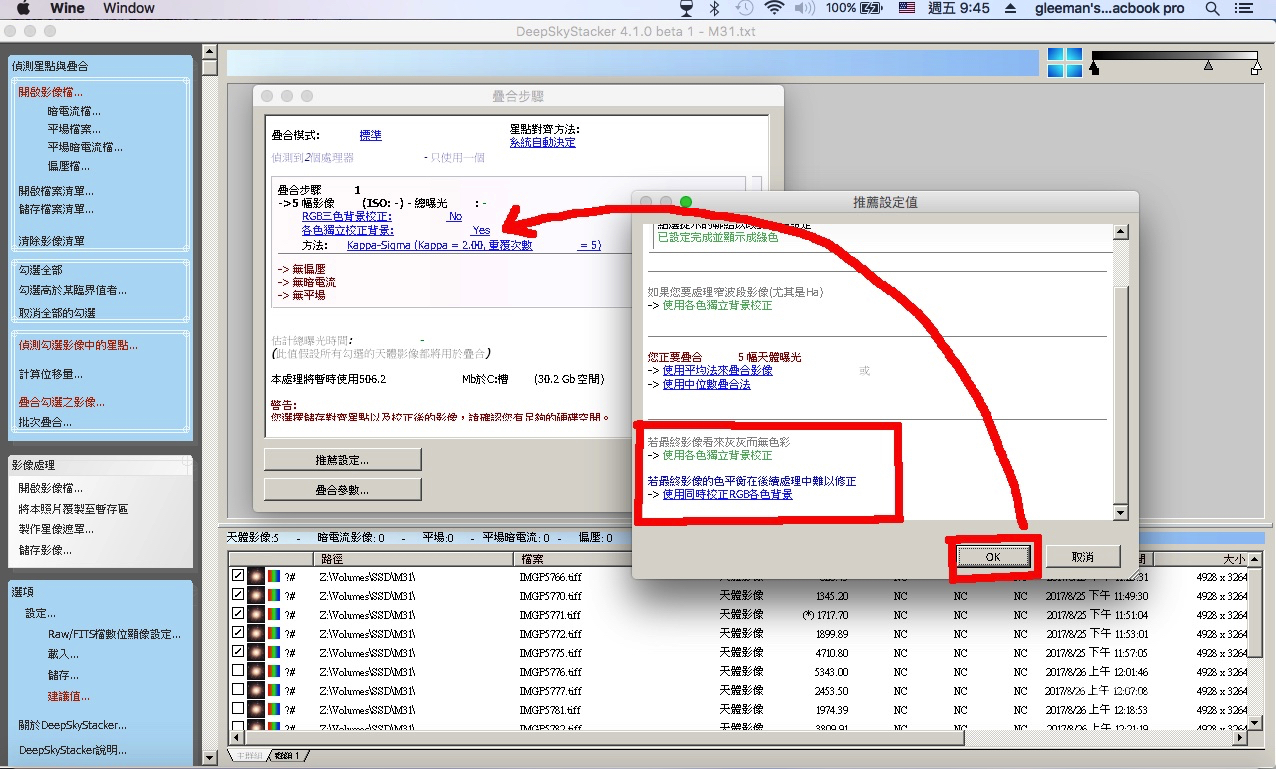The width and height of the screenshot is (1276, 769).
Task: Click 開啟影像檔... in the sidebar
Action: coord(50,92)
